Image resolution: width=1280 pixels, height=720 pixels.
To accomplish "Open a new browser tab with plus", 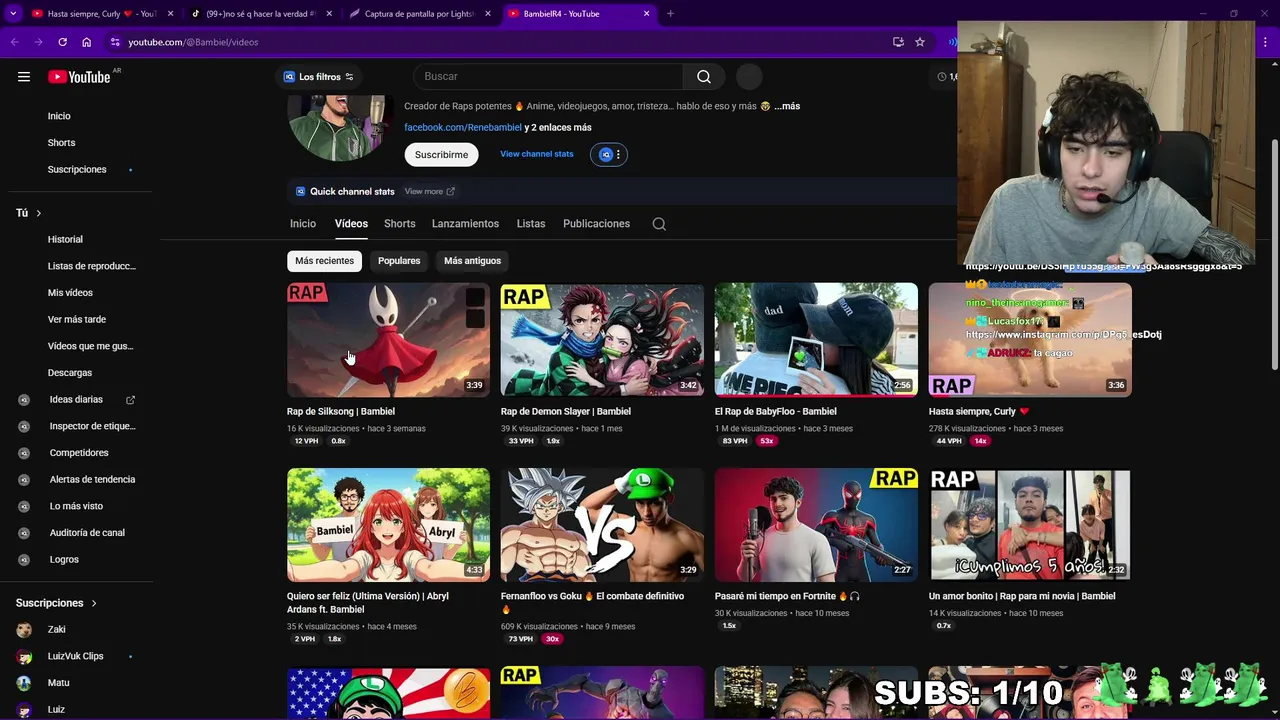I will (670, 14).
